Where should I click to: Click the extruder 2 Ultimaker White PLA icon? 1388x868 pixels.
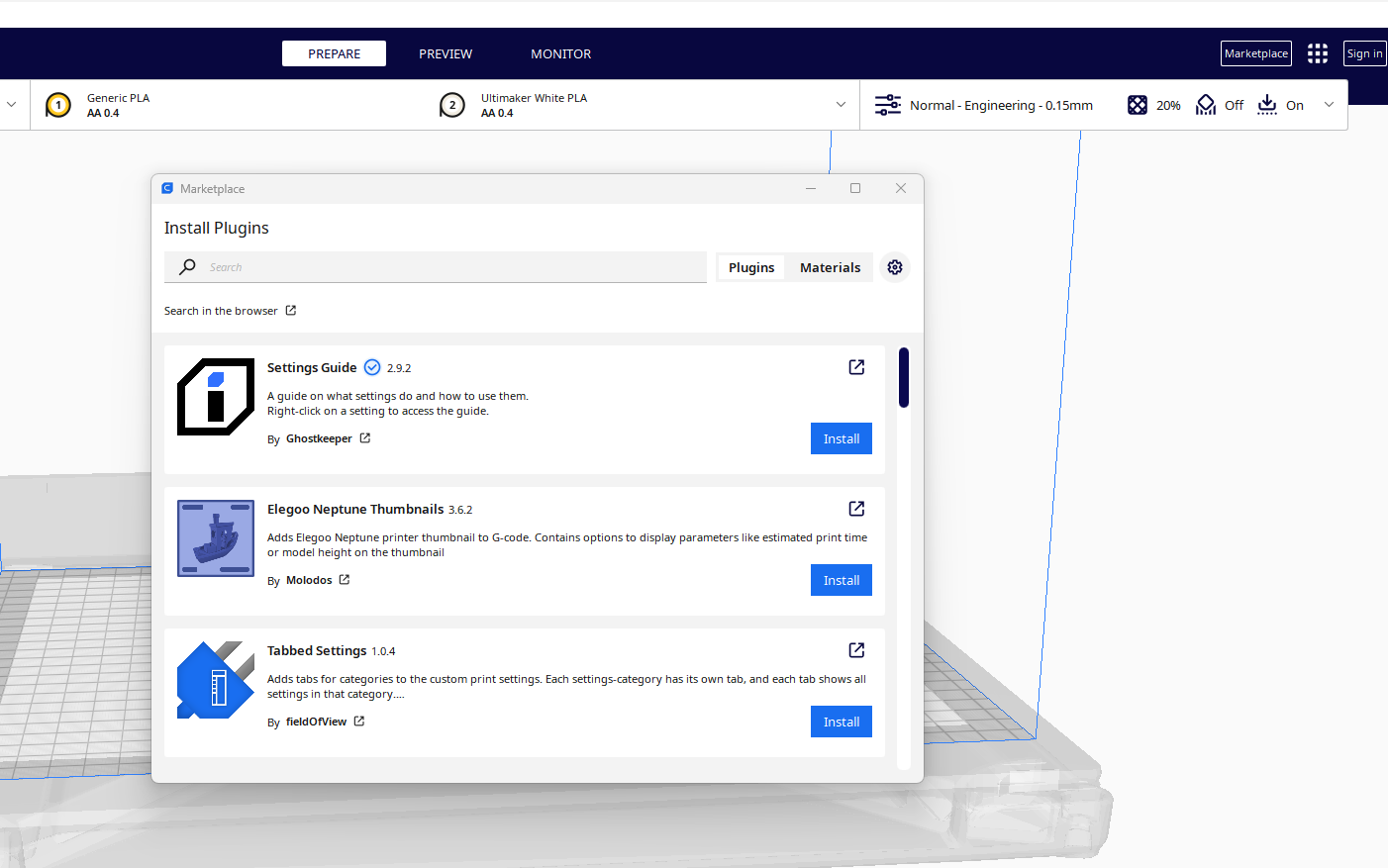[x=452, y=105]
